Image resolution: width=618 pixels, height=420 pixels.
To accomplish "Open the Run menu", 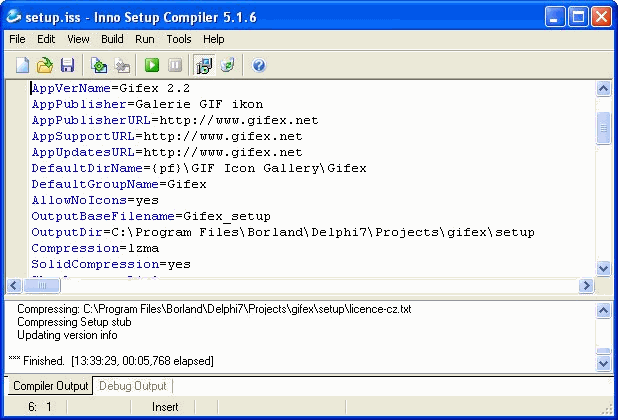I will pos(145,39).
